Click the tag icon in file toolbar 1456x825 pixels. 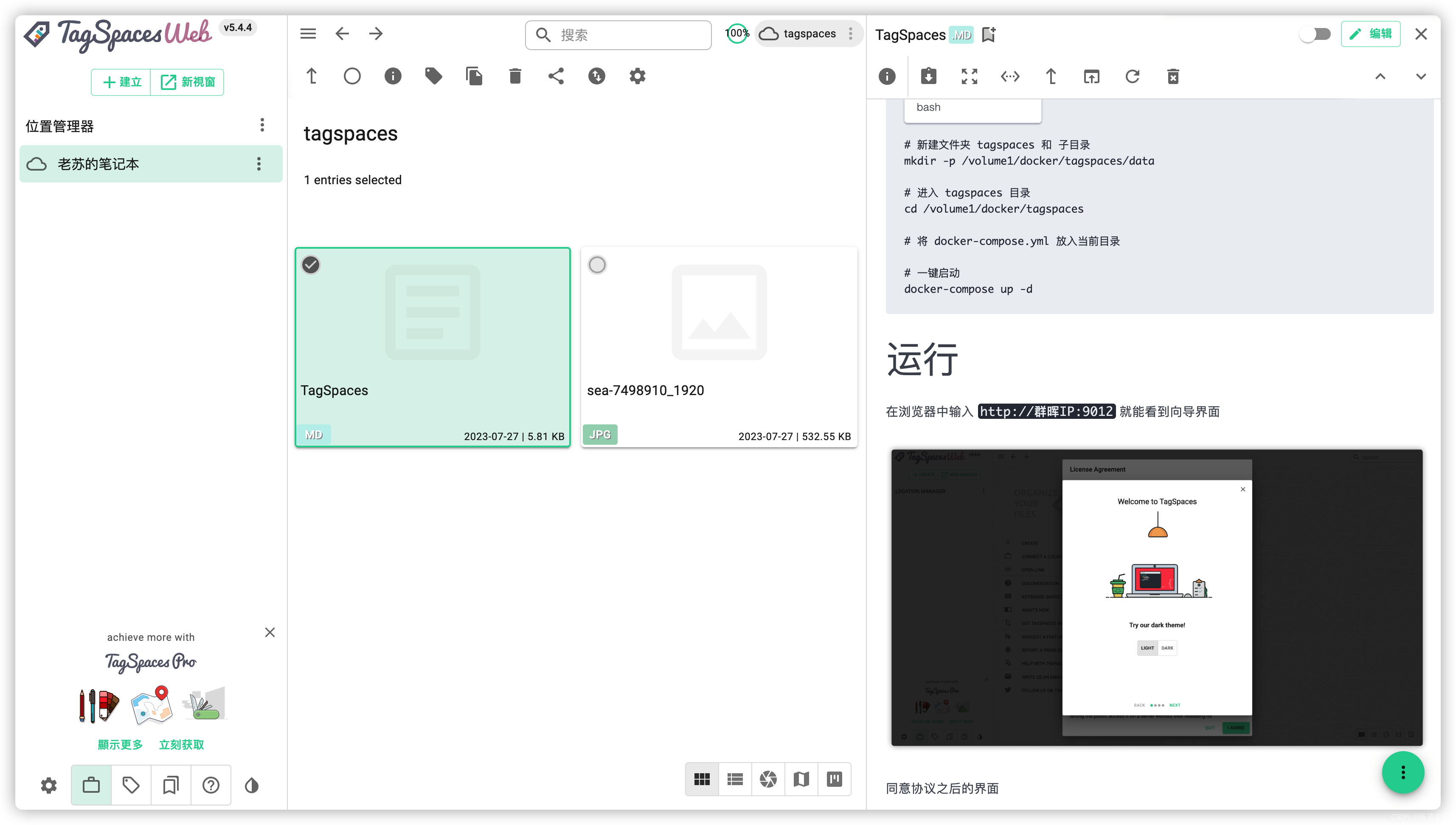coord(433,76)
